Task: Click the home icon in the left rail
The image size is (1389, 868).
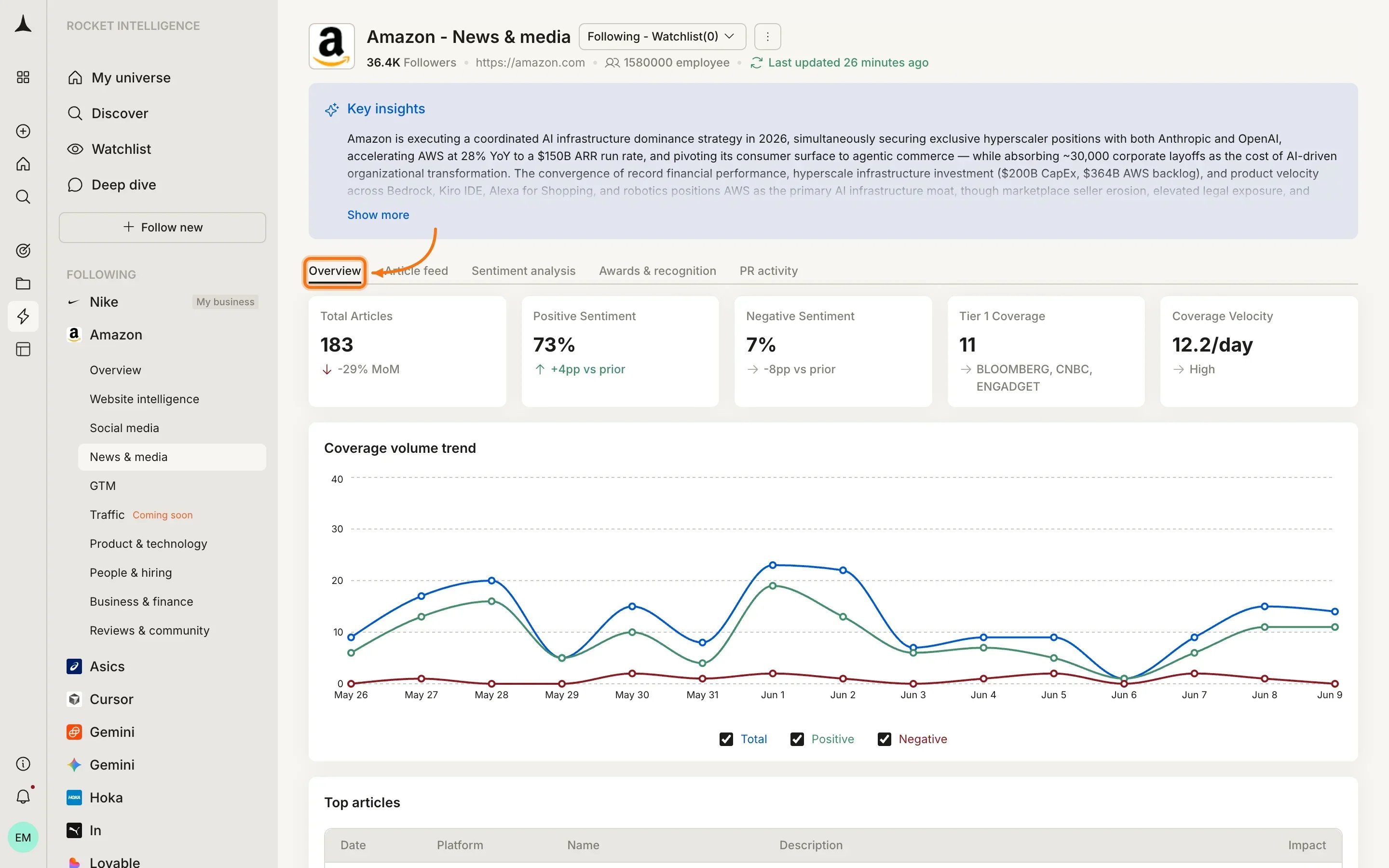Action: (x=23, y=164)
